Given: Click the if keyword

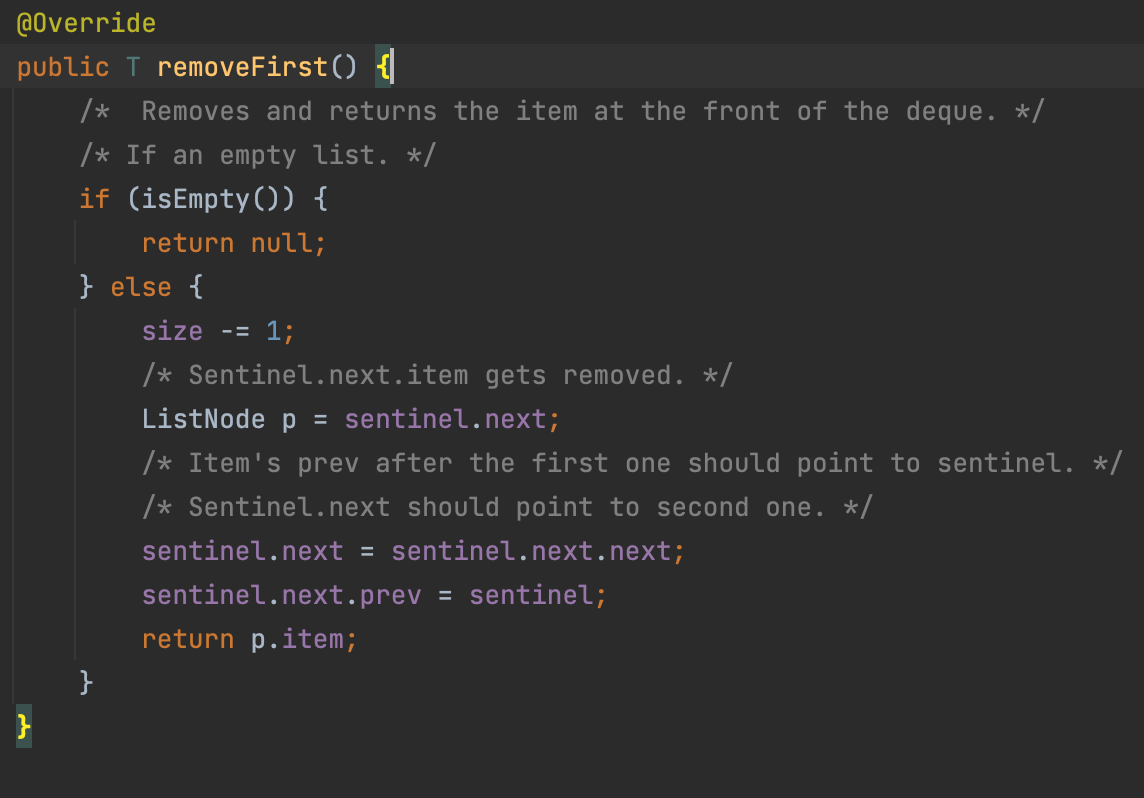Looking at the screenshot, I should click(94, 199).
